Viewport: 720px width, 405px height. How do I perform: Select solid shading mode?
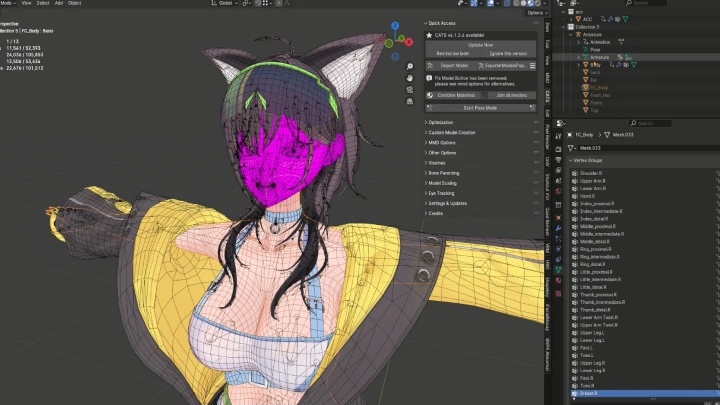click(523, 3)
